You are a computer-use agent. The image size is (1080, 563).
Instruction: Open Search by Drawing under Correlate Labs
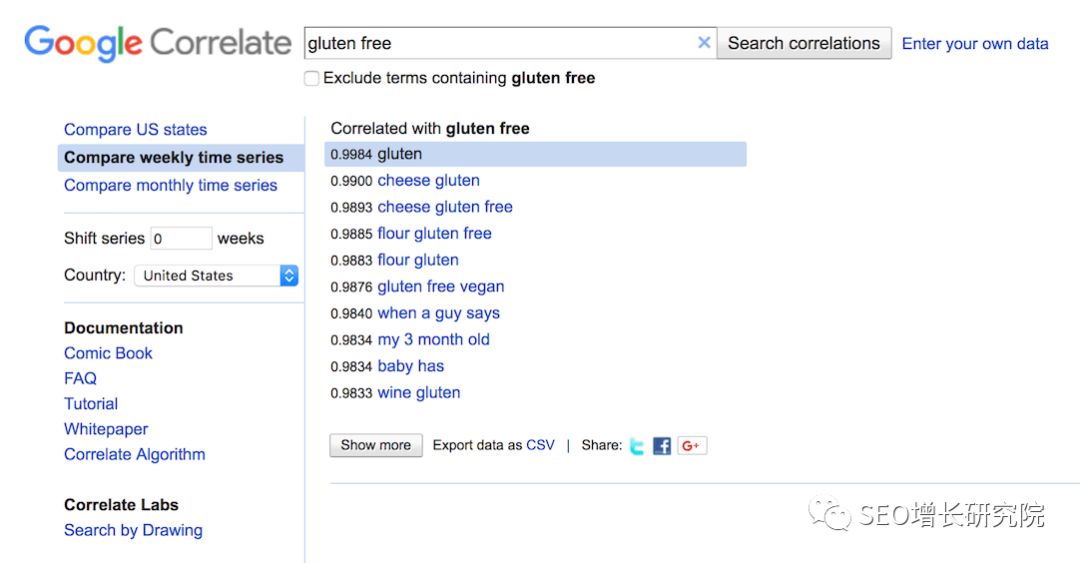tap(133, 531)
